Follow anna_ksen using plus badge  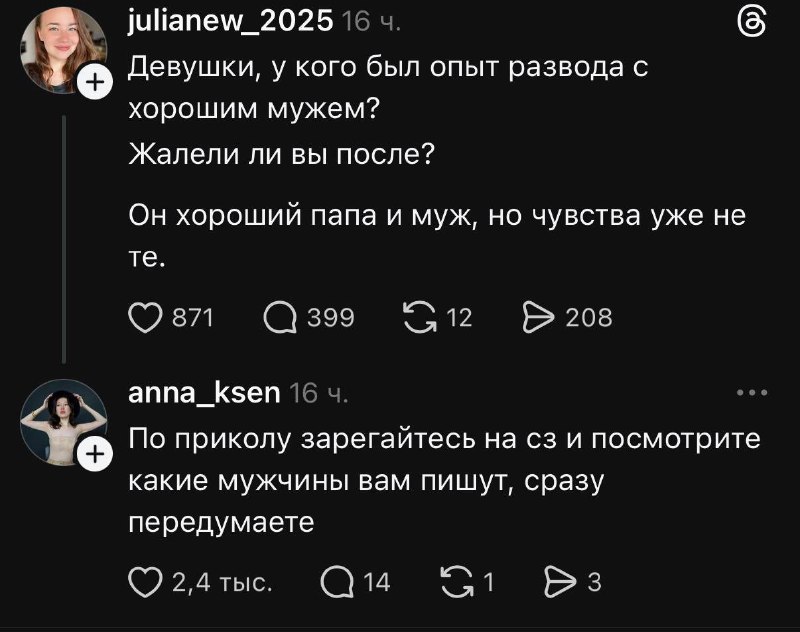(92, 456)
